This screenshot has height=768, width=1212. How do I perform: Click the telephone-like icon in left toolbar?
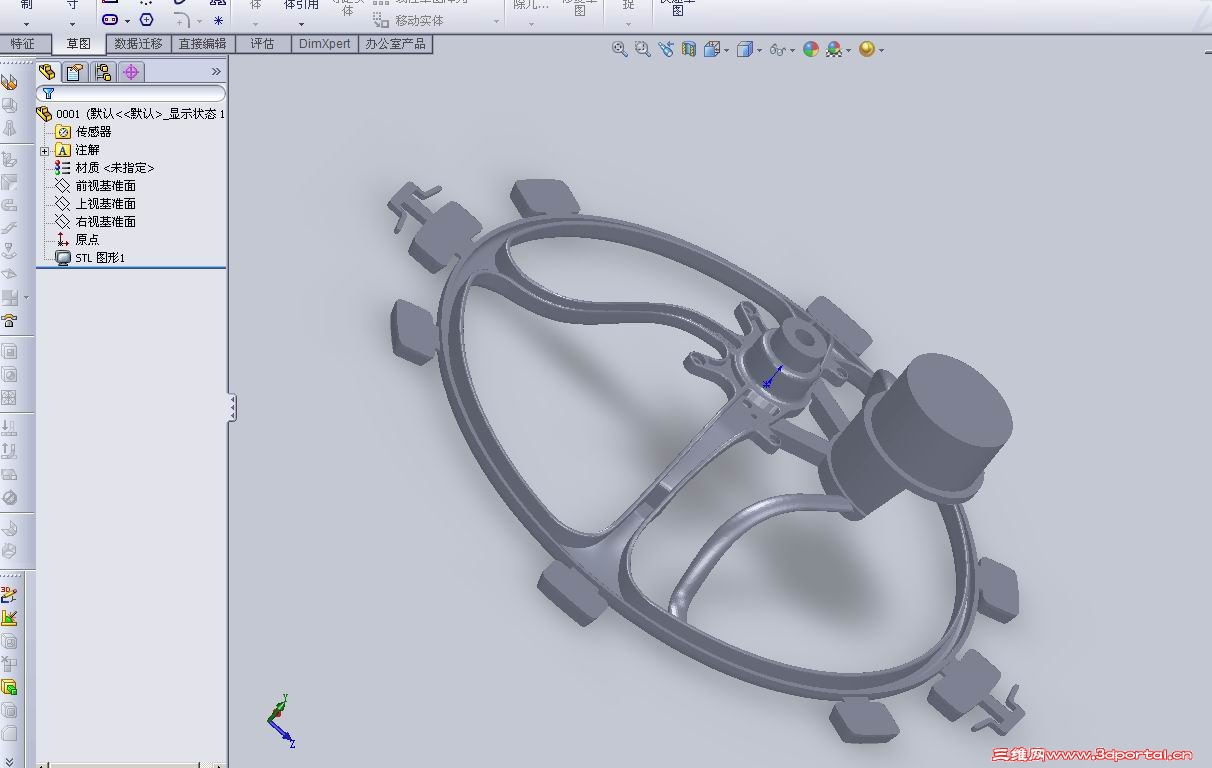pos(9,321)
